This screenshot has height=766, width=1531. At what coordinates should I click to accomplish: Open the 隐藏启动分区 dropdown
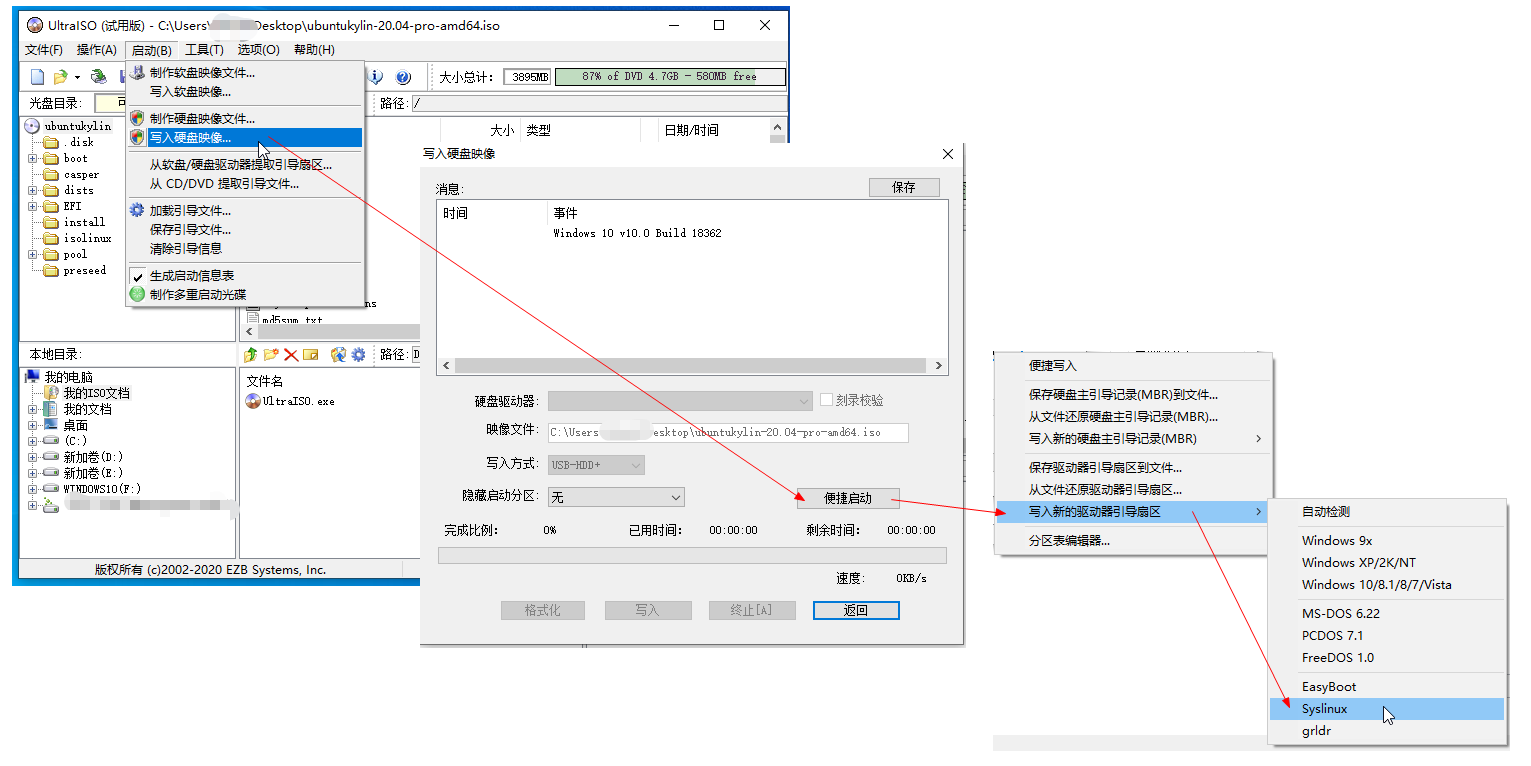(x=616, y=497)
